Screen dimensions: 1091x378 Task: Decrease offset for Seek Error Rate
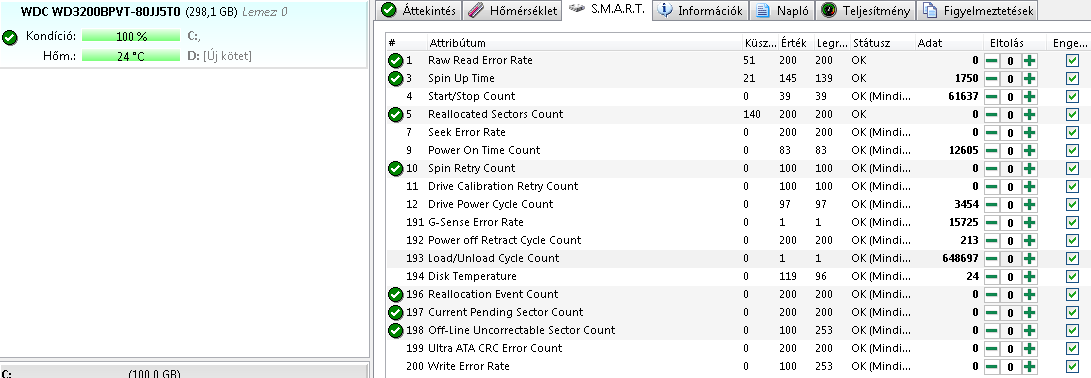[992, 132]
